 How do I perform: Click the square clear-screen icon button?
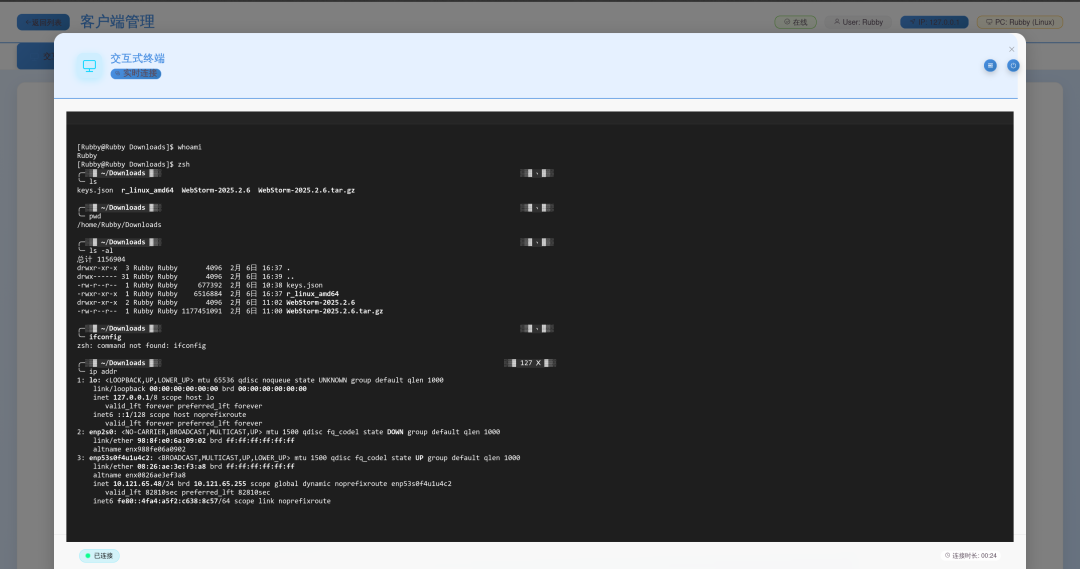click(990, 65)
